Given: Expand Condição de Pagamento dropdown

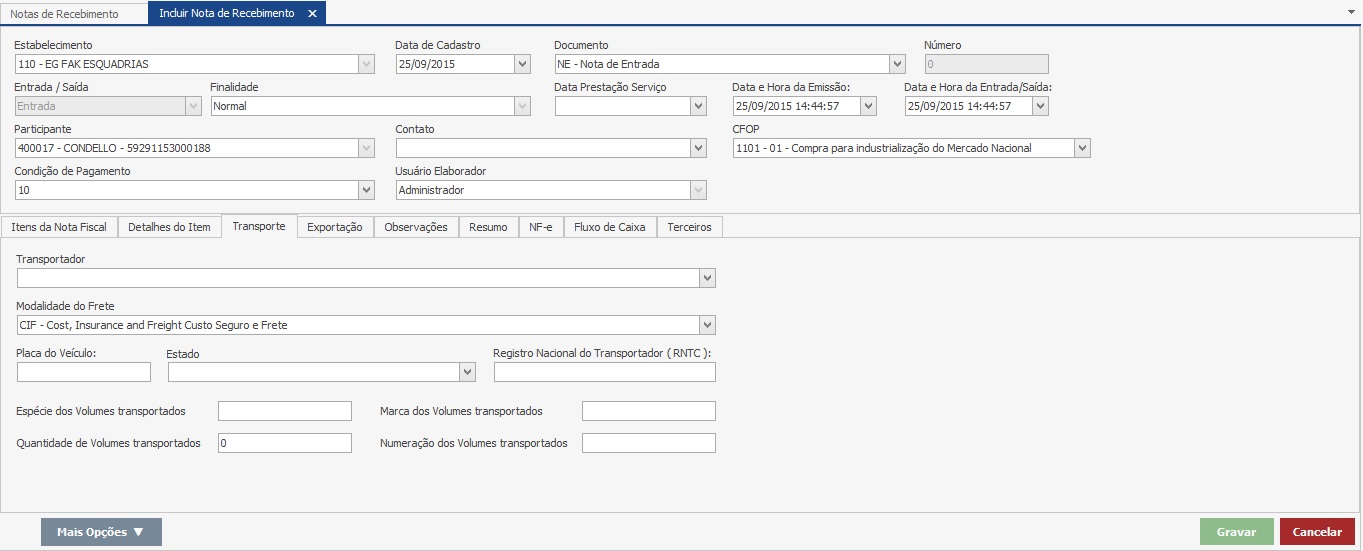Looking at the screenshot, I should [366, 190].
